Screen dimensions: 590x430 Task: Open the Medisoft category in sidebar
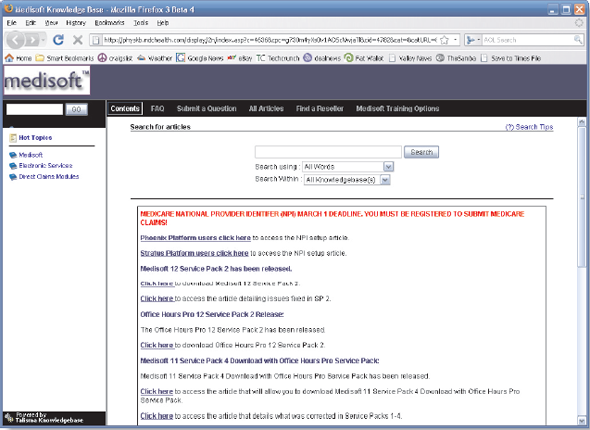coord(30,155)
